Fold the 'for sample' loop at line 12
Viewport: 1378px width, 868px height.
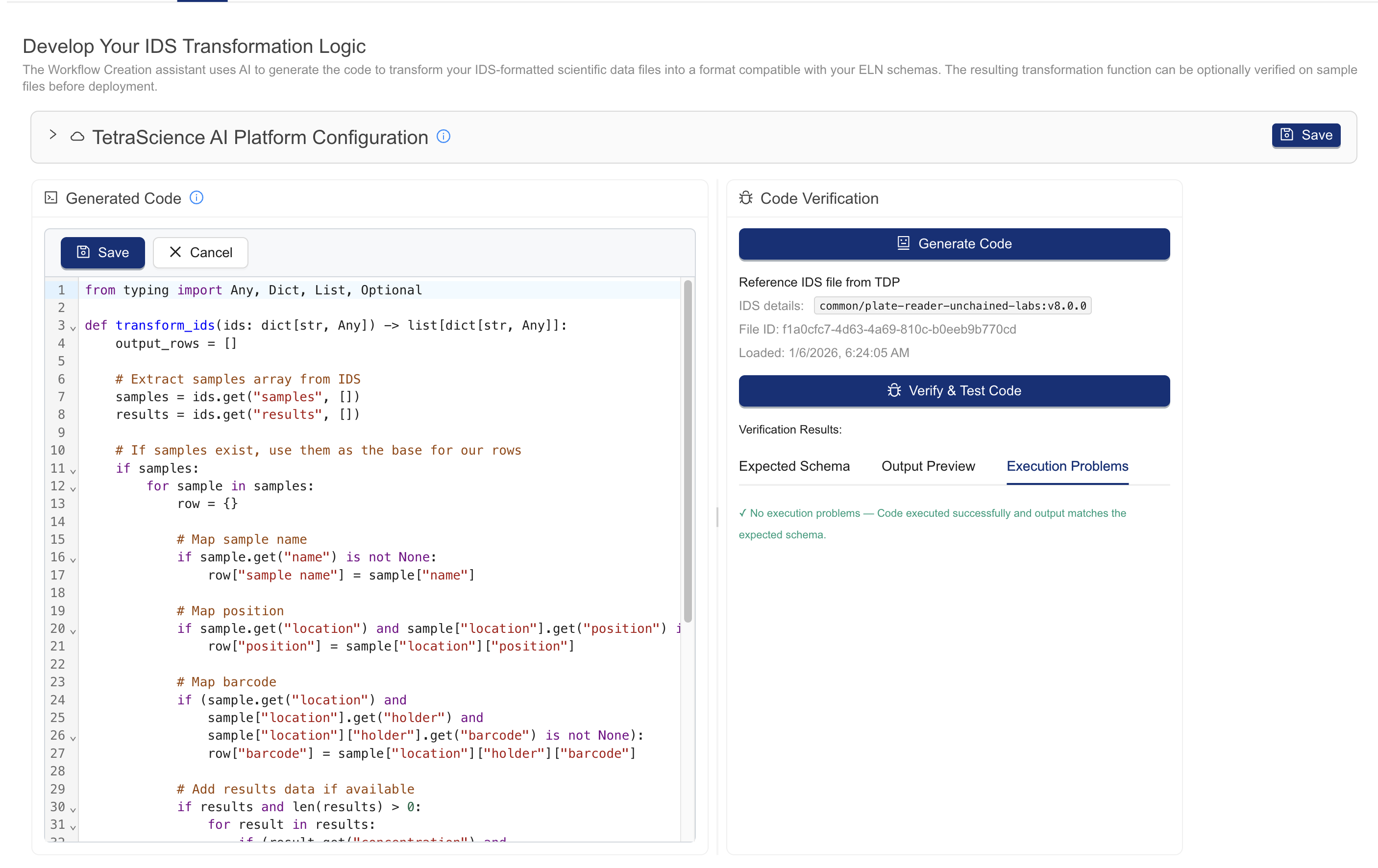tap(73, 489)
